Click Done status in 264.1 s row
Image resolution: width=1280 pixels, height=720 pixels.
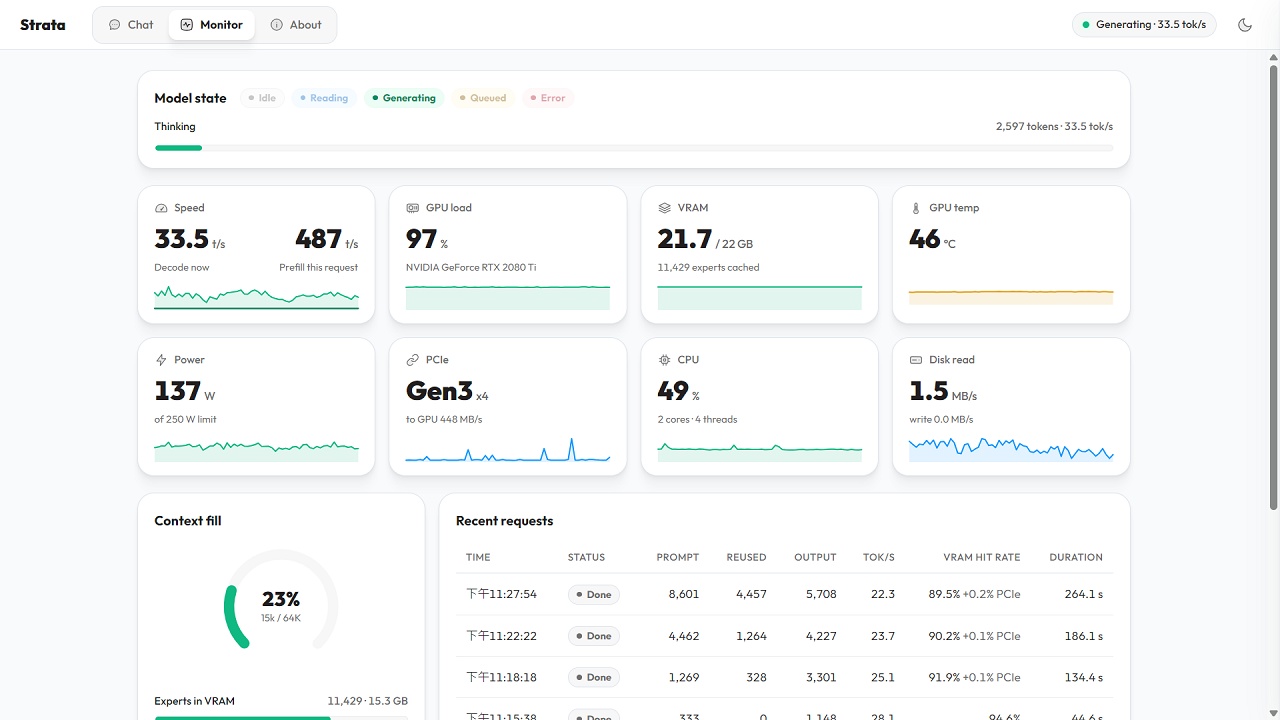click(594, 594)
